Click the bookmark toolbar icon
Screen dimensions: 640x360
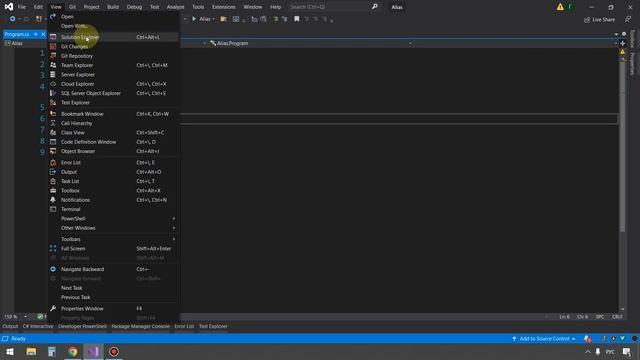[x=297, y=19]
